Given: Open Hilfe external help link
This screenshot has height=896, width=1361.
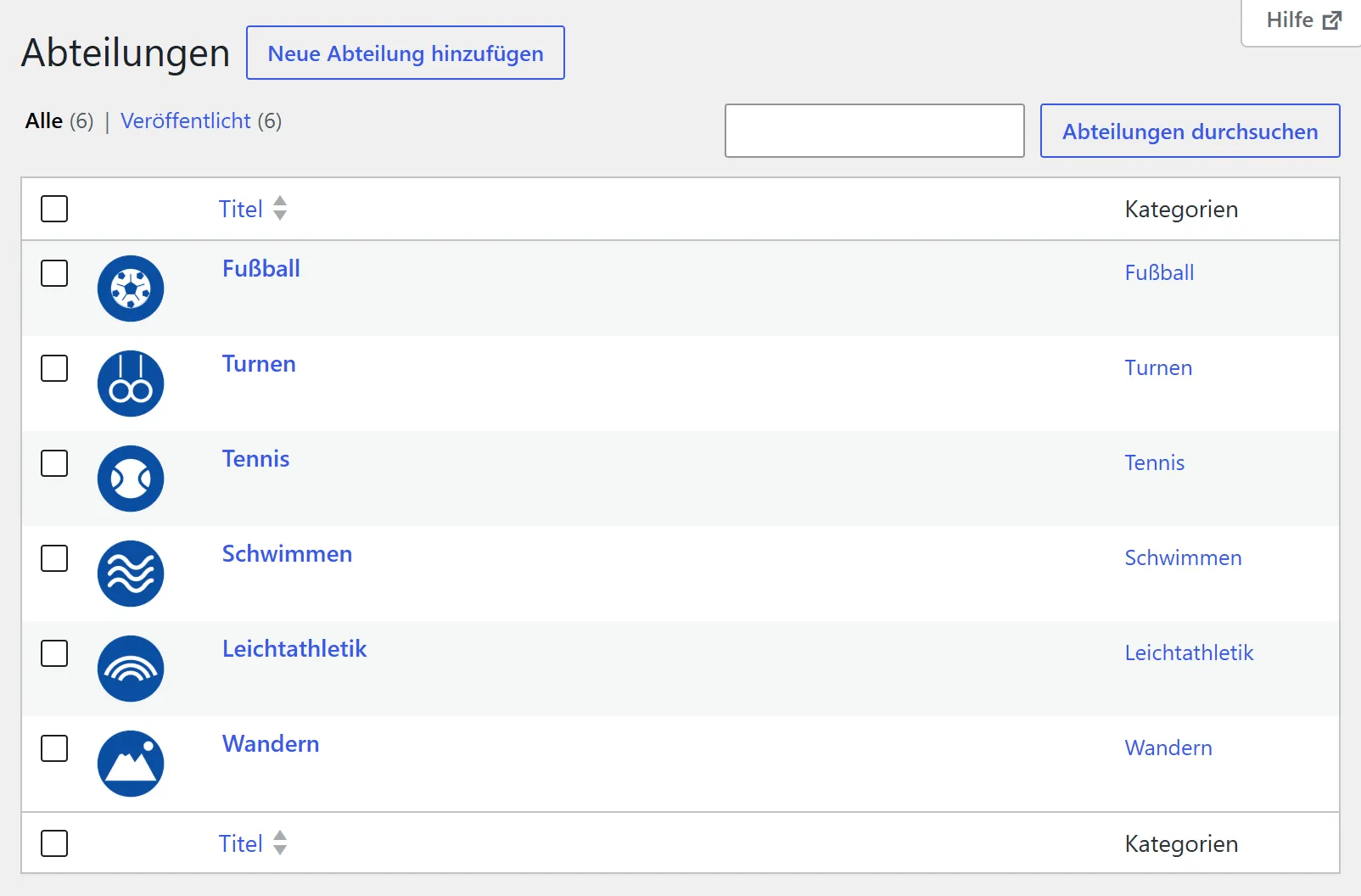Looking at the screenshot, I should click(x=1303, y=20).
